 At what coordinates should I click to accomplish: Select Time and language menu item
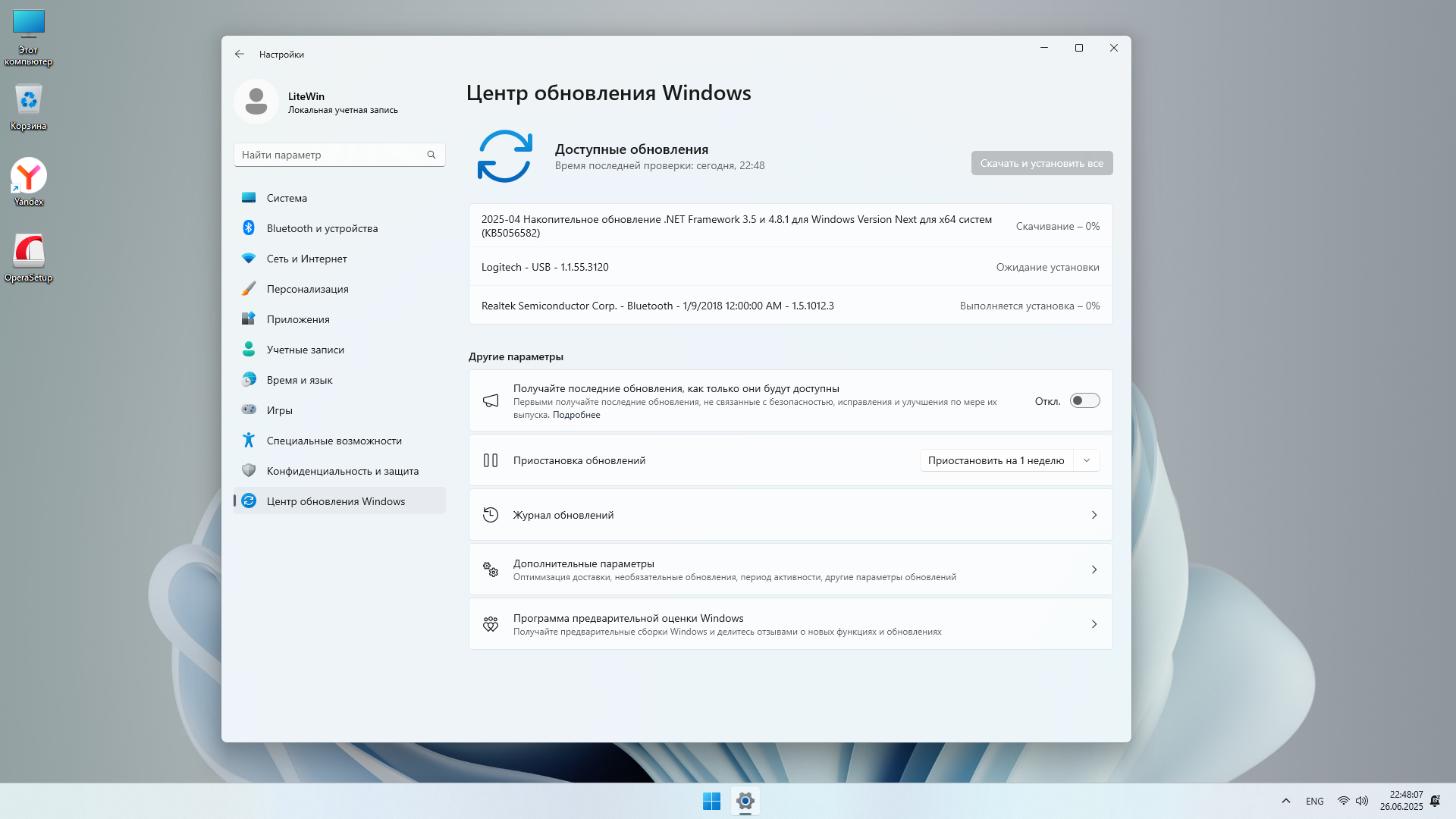[x=300, y=380]
